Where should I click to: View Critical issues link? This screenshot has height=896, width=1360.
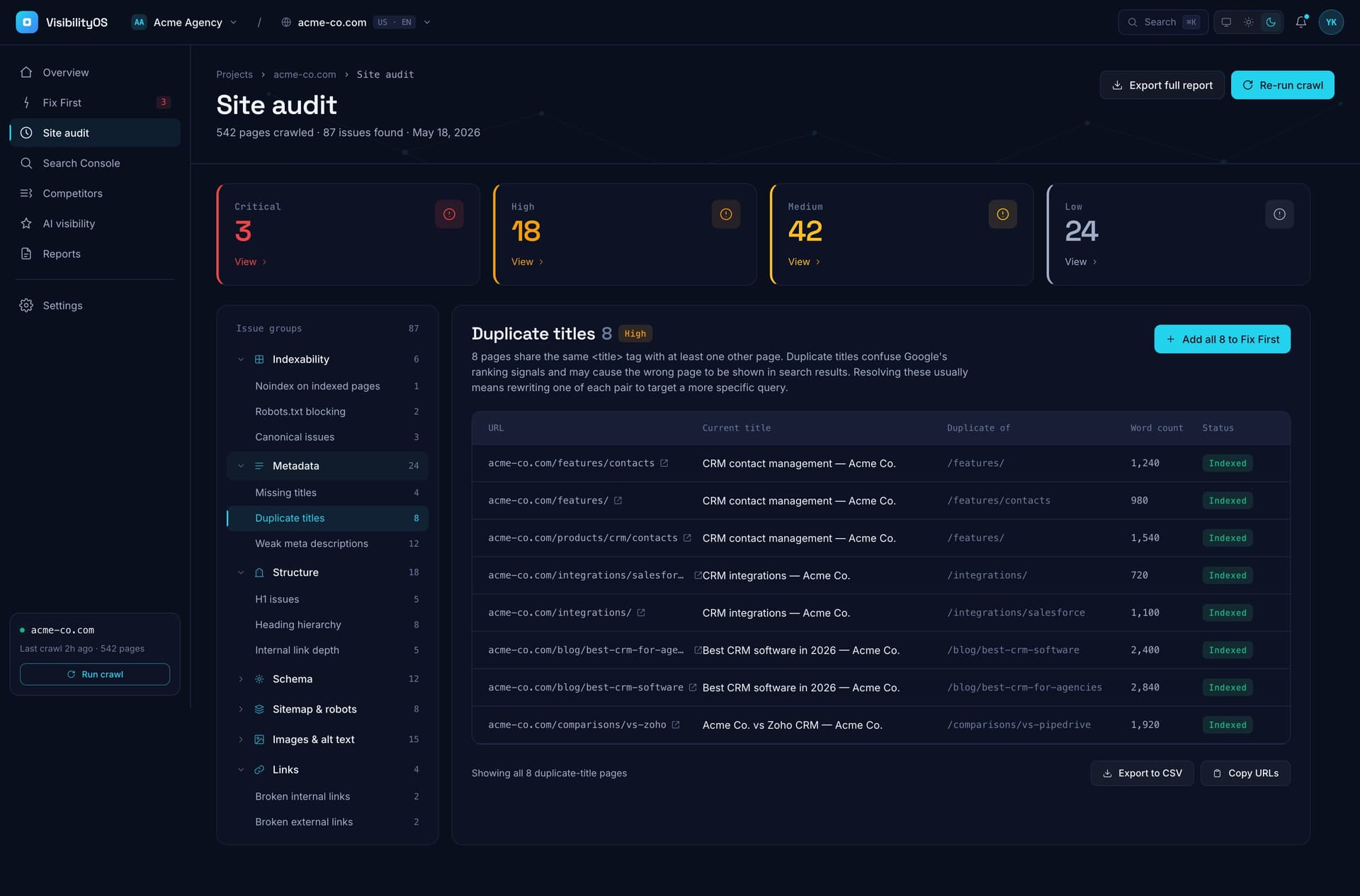251,262
